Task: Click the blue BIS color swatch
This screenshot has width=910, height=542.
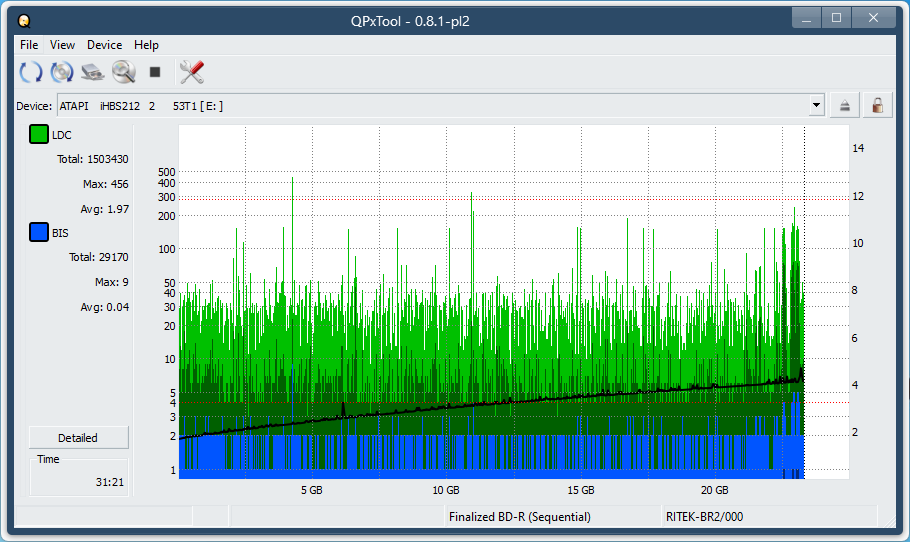Action: [x=39, y=233]
